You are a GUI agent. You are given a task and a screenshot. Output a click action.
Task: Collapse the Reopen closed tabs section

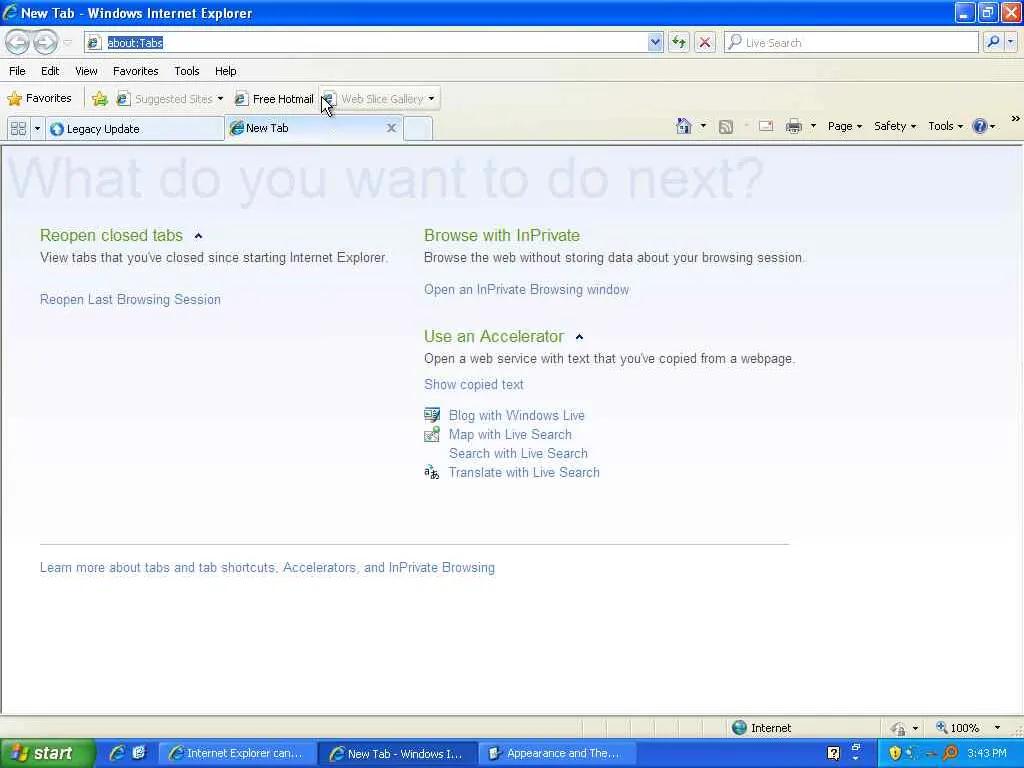pos(199,236)
